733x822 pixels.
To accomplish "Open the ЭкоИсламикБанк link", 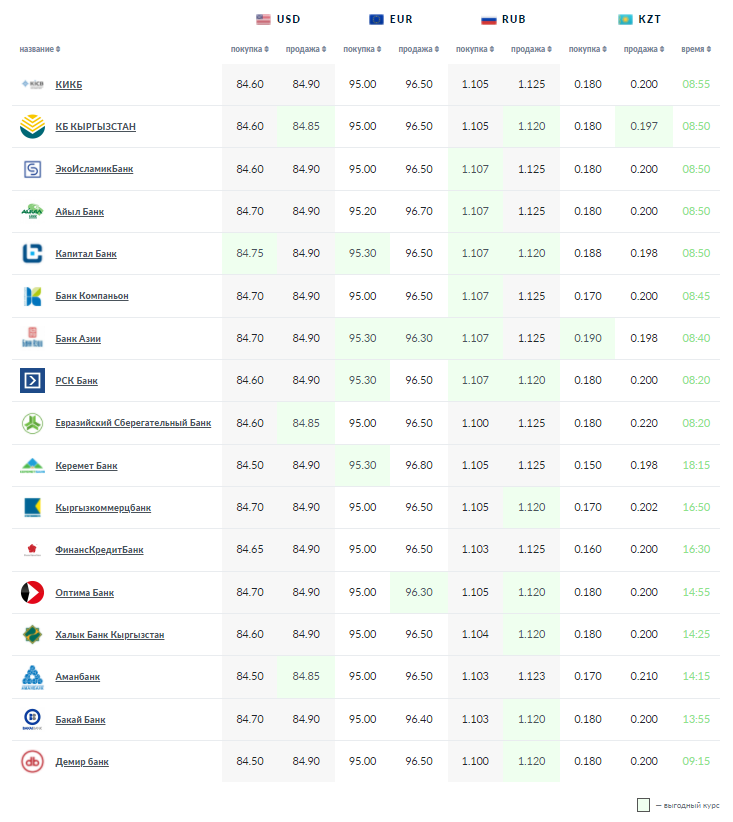I will click(94, 169).
